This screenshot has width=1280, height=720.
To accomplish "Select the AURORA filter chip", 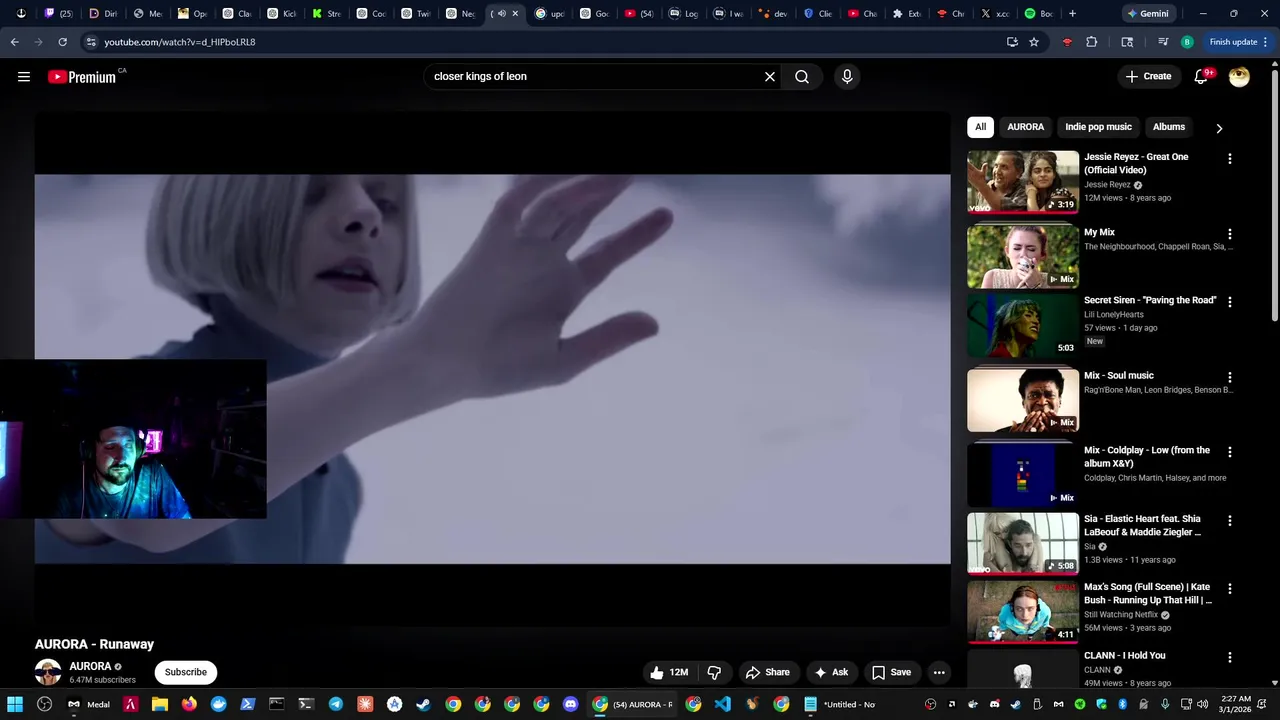I will [1025, 127].
